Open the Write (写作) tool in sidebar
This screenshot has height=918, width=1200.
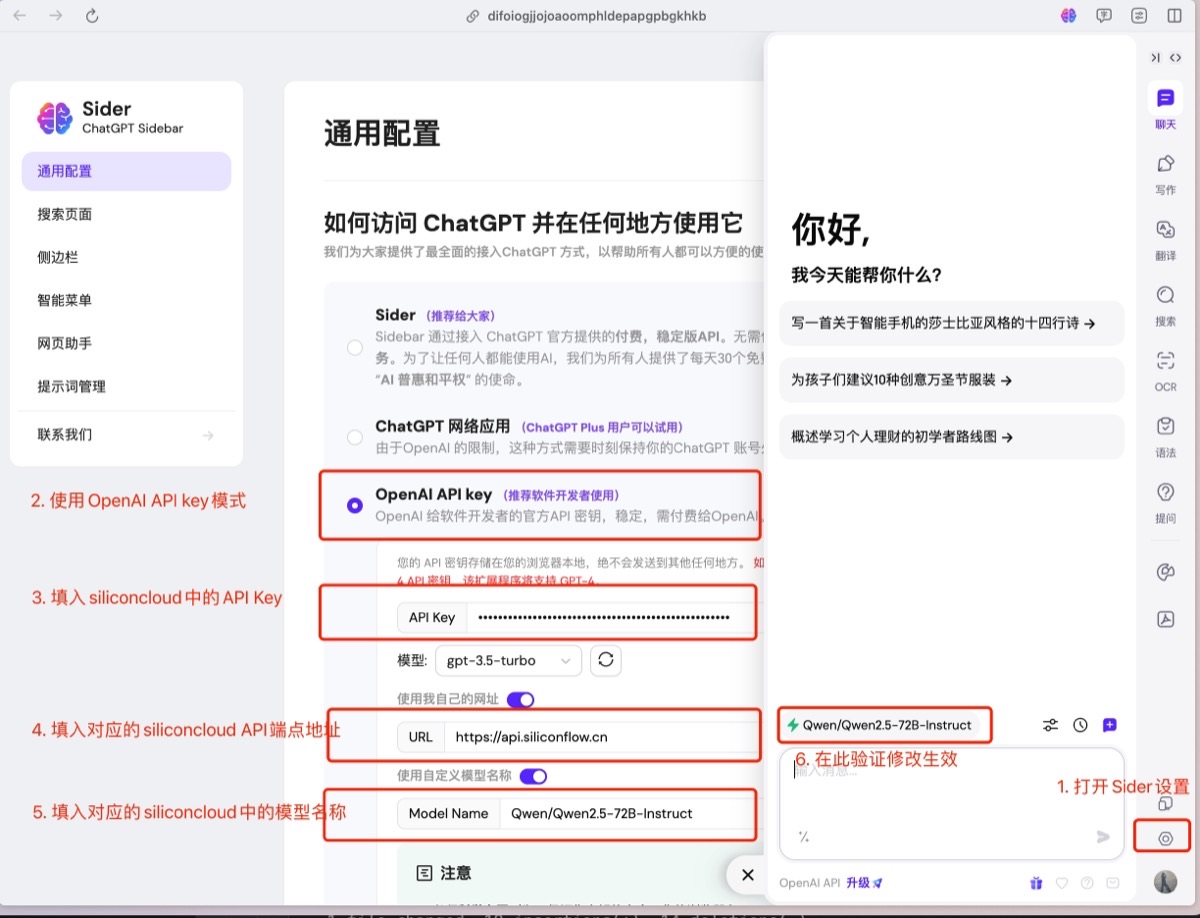1165,164
